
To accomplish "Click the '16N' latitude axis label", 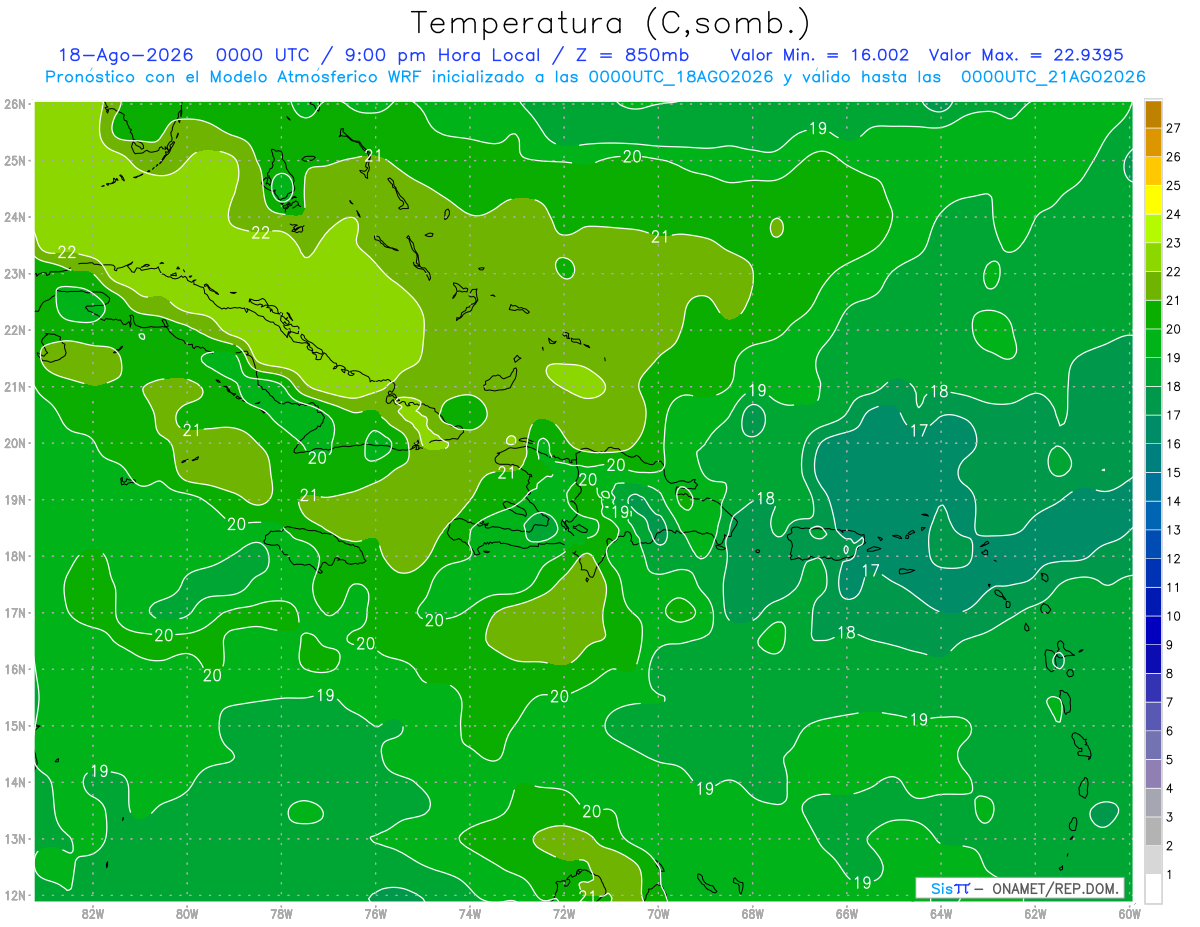I will coord(15,669).
